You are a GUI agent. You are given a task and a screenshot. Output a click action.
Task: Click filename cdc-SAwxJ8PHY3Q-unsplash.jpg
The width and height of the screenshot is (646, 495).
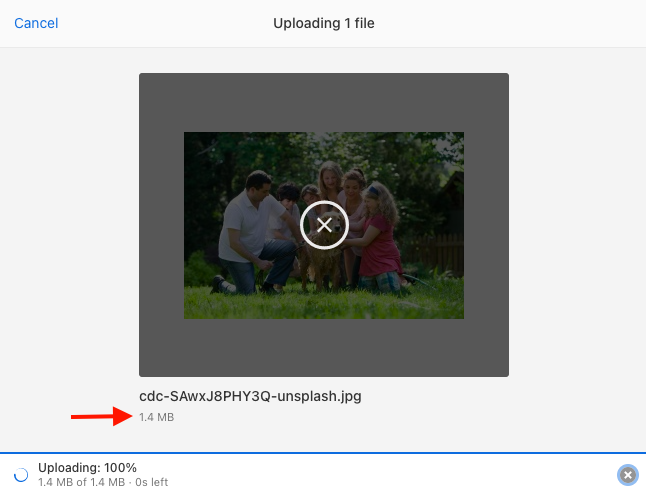pos(250,396)
